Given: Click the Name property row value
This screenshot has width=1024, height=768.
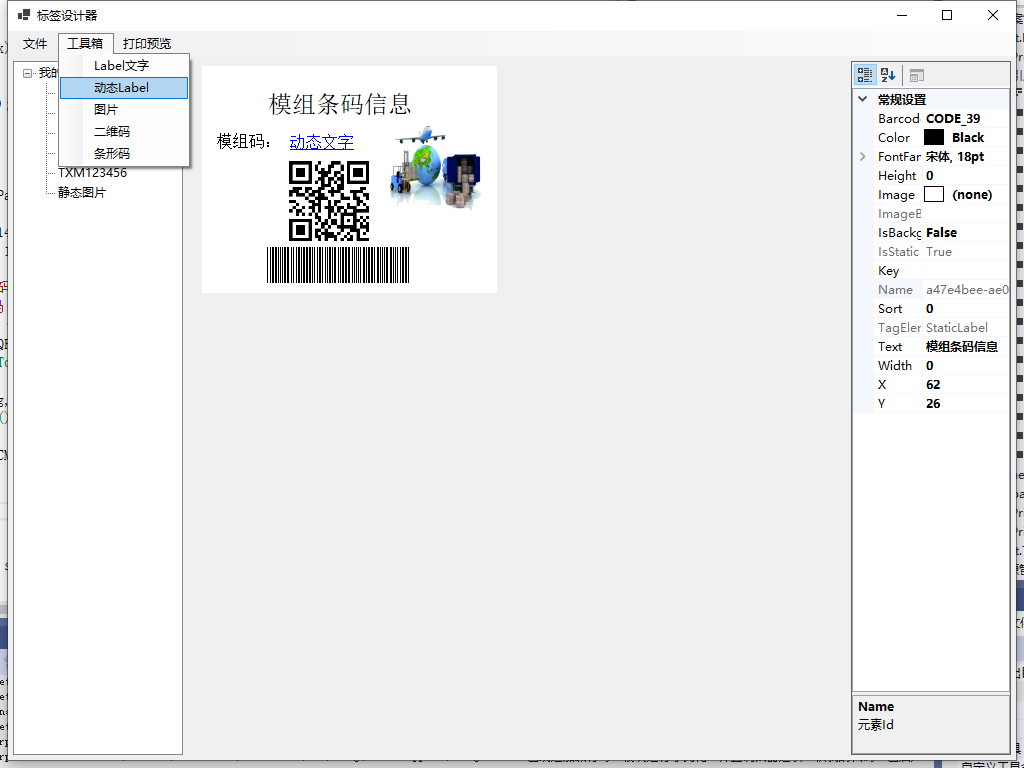Looking at the screenshot, I should coord(966,290).
